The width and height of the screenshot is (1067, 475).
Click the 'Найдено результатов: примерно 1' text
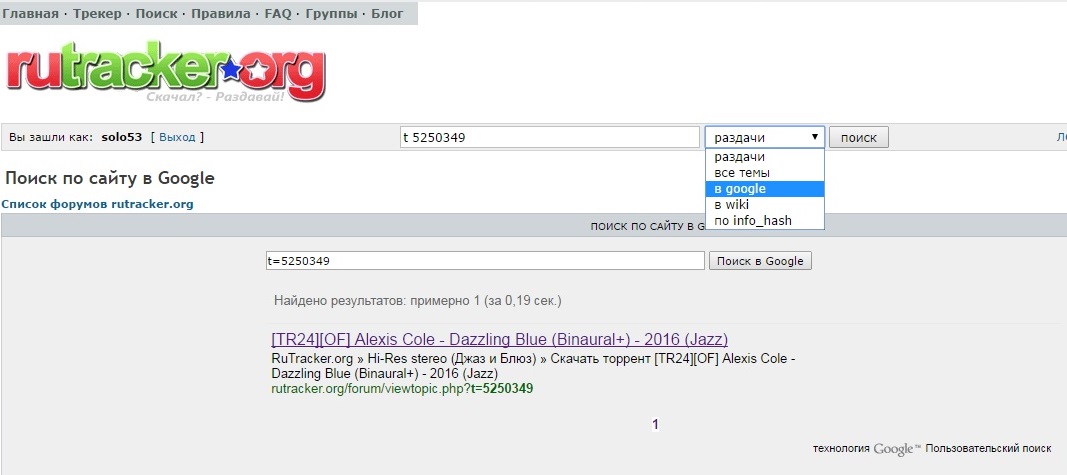click(418, 300)
